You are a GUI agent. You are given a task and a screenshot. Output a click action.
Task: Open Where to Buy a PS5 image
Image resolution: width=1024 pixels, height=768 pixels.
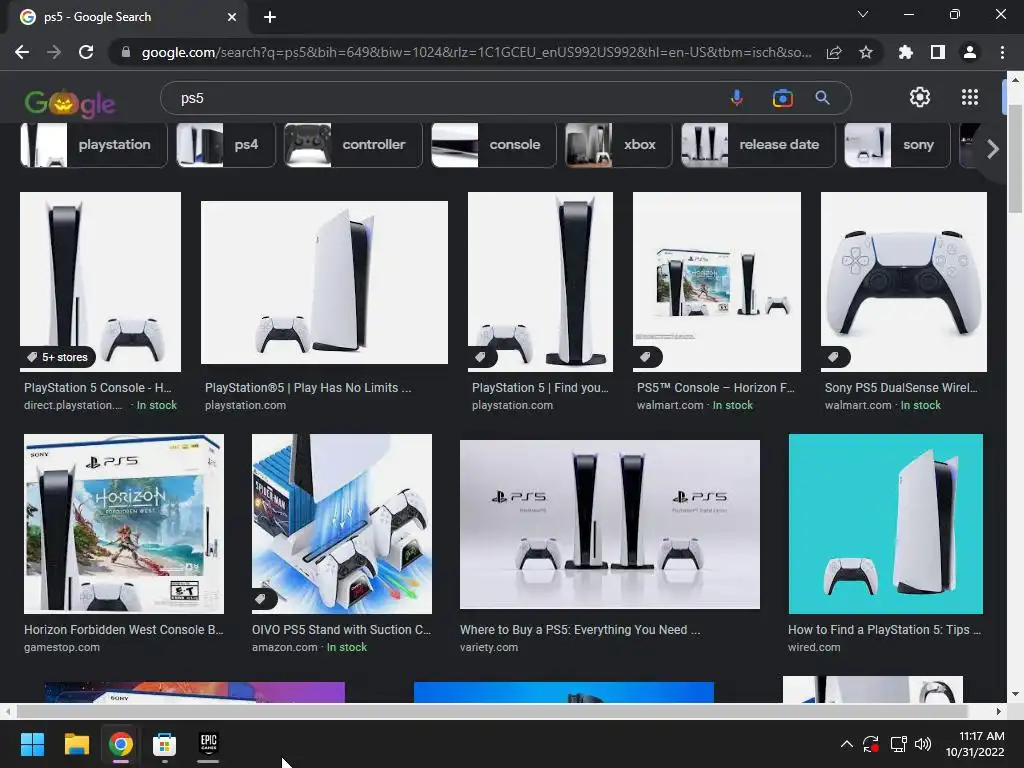pyautogui.click(x=610, y=524)
